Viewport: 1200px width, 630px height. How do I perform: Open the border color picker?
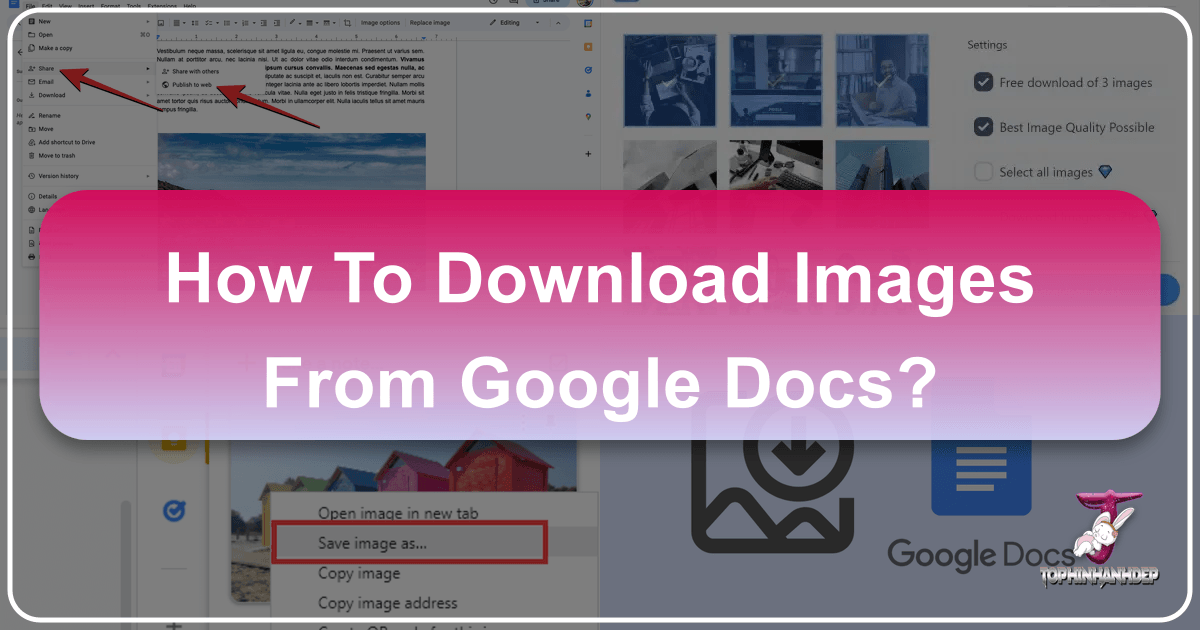pos(294,22)
